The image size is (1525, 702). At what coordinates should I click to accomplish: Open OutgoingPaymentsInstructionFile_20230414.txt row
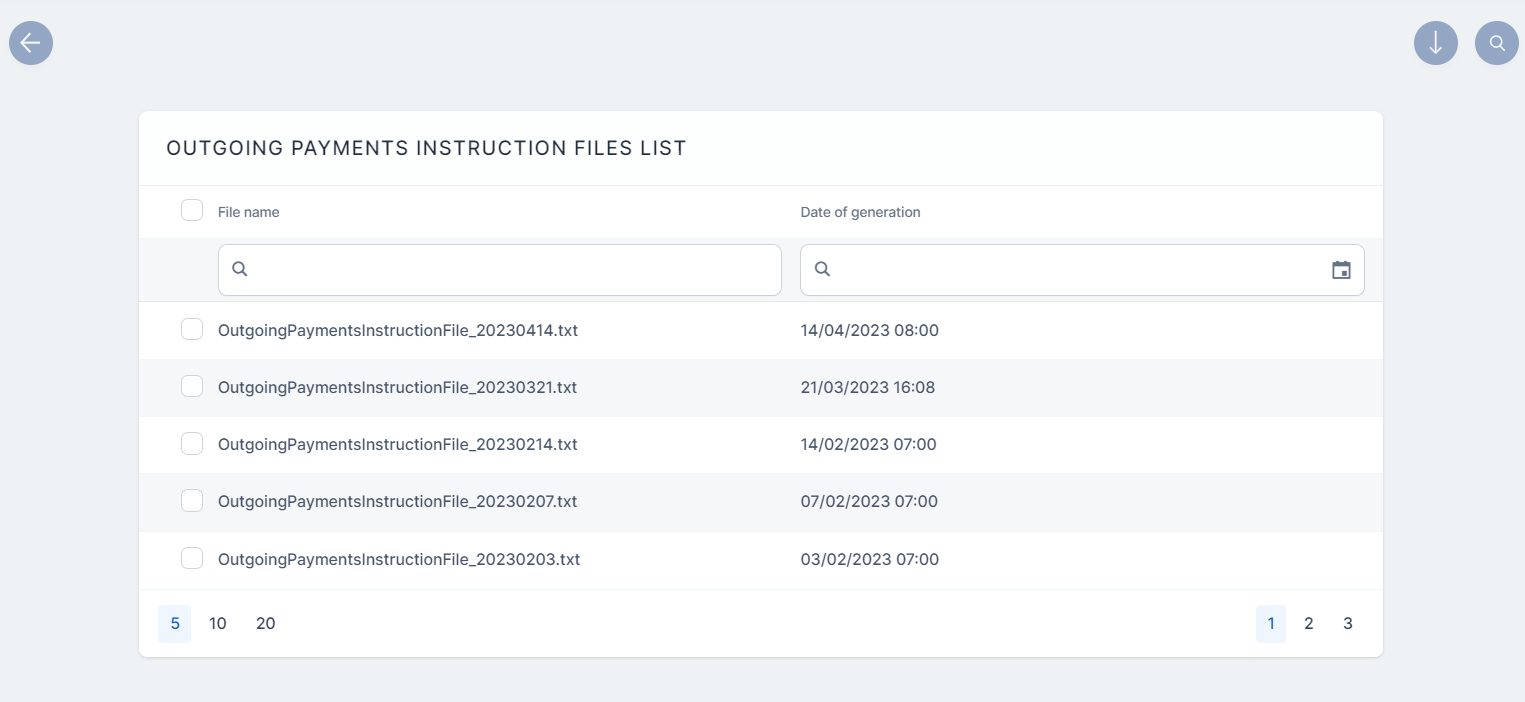pyautogui.click(x=397, y=330)
